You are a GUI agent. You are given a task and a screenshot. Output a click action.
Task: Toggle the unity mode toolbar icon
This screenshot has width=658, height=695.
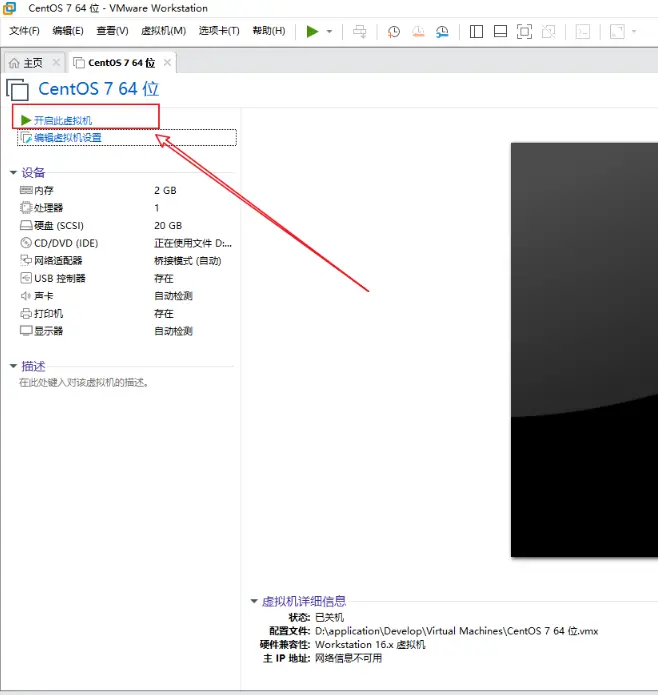pyautogui.click(x=548, y=32)
